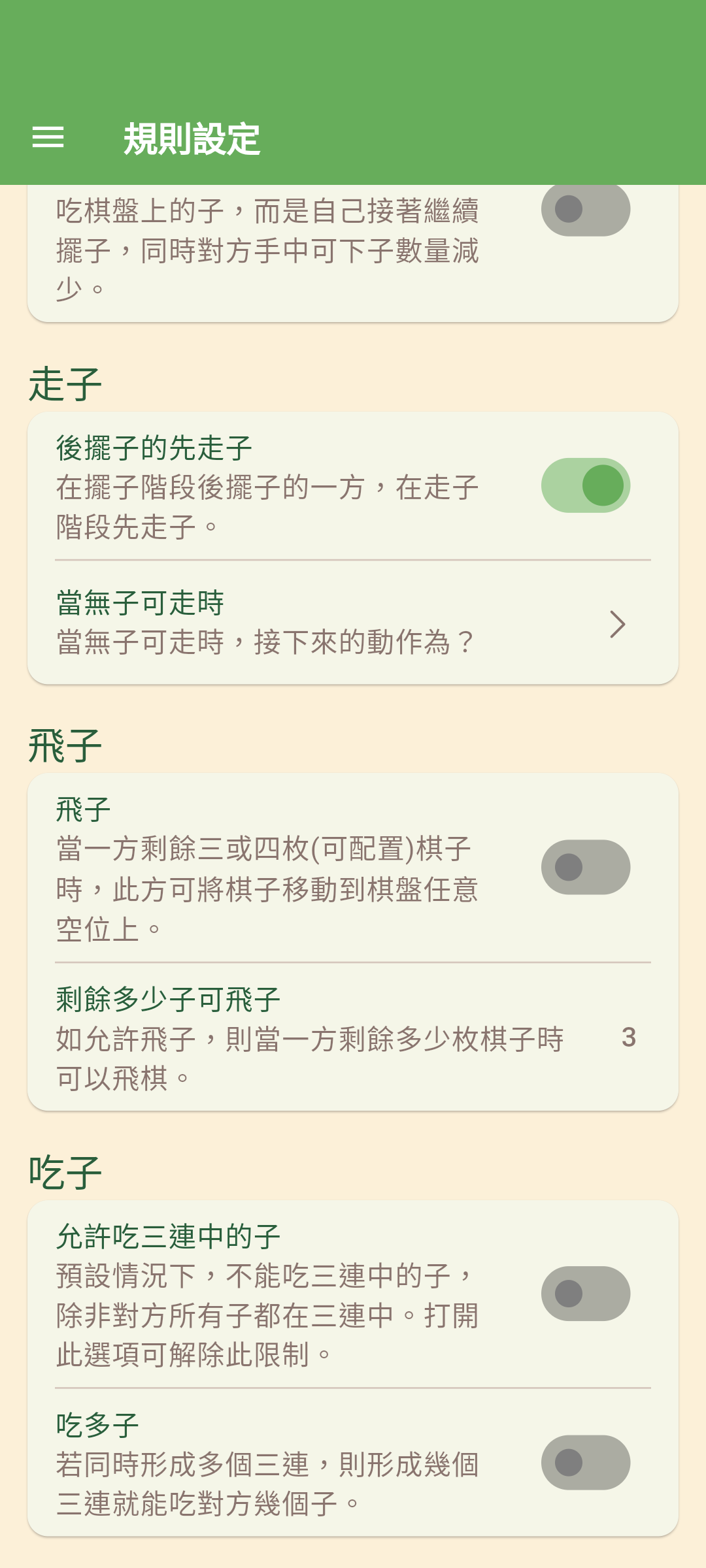Tap 飛子 setting description text
Screen dimensions: 706x1568
267,889
